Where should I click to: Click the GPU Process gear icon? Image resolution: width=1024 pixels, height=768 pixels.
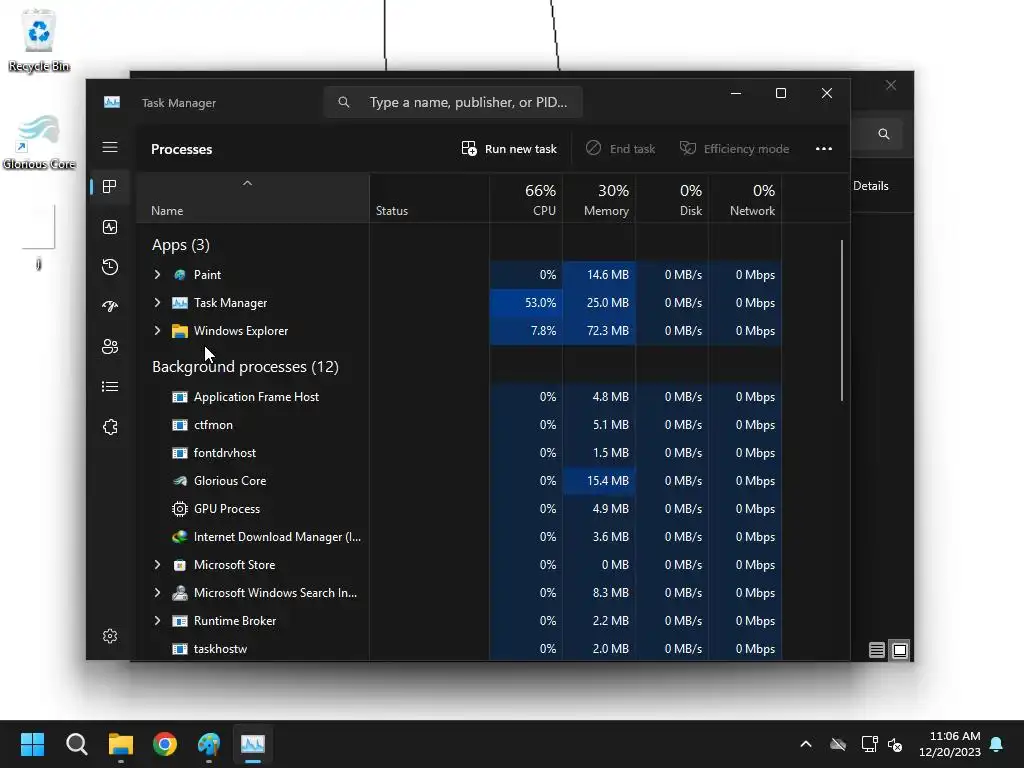[180, 509]
